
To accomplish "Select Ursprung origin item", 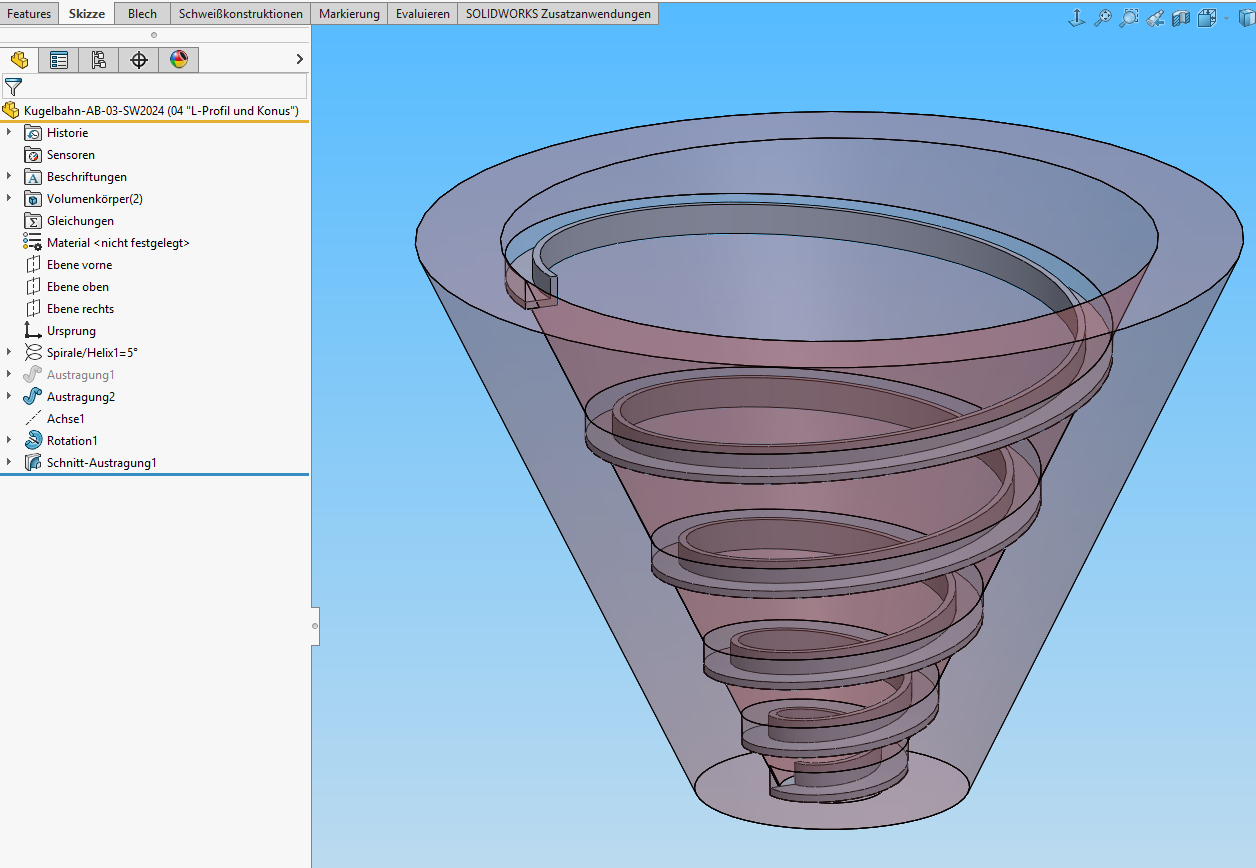I will click(x=71, y=331).
